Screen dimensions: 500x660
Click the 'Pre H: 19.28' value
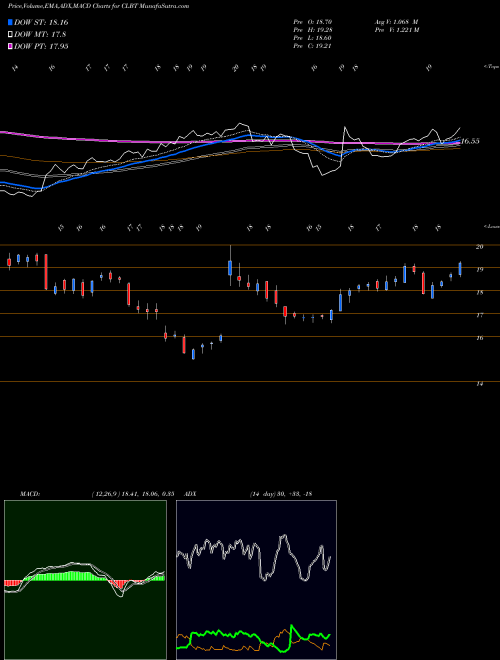click(314, 29)
